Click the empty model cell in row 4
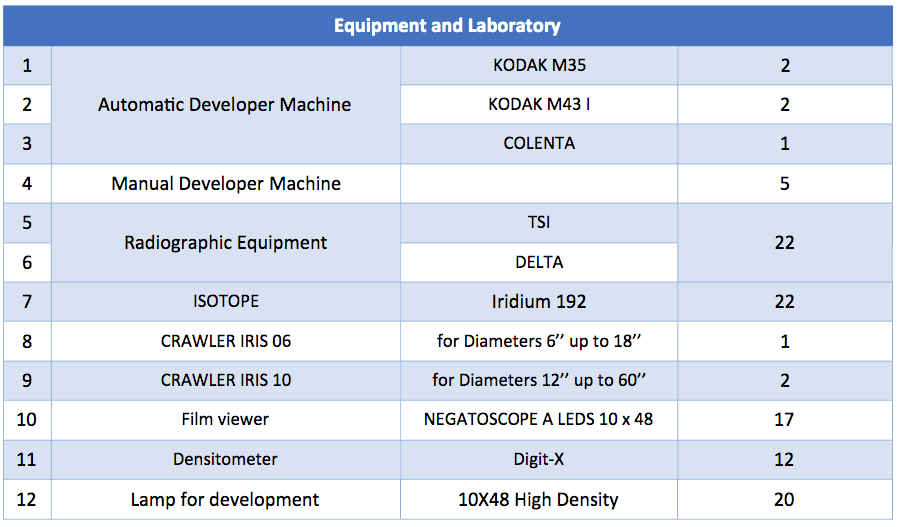The image size is (899, 527). [539, 183]
